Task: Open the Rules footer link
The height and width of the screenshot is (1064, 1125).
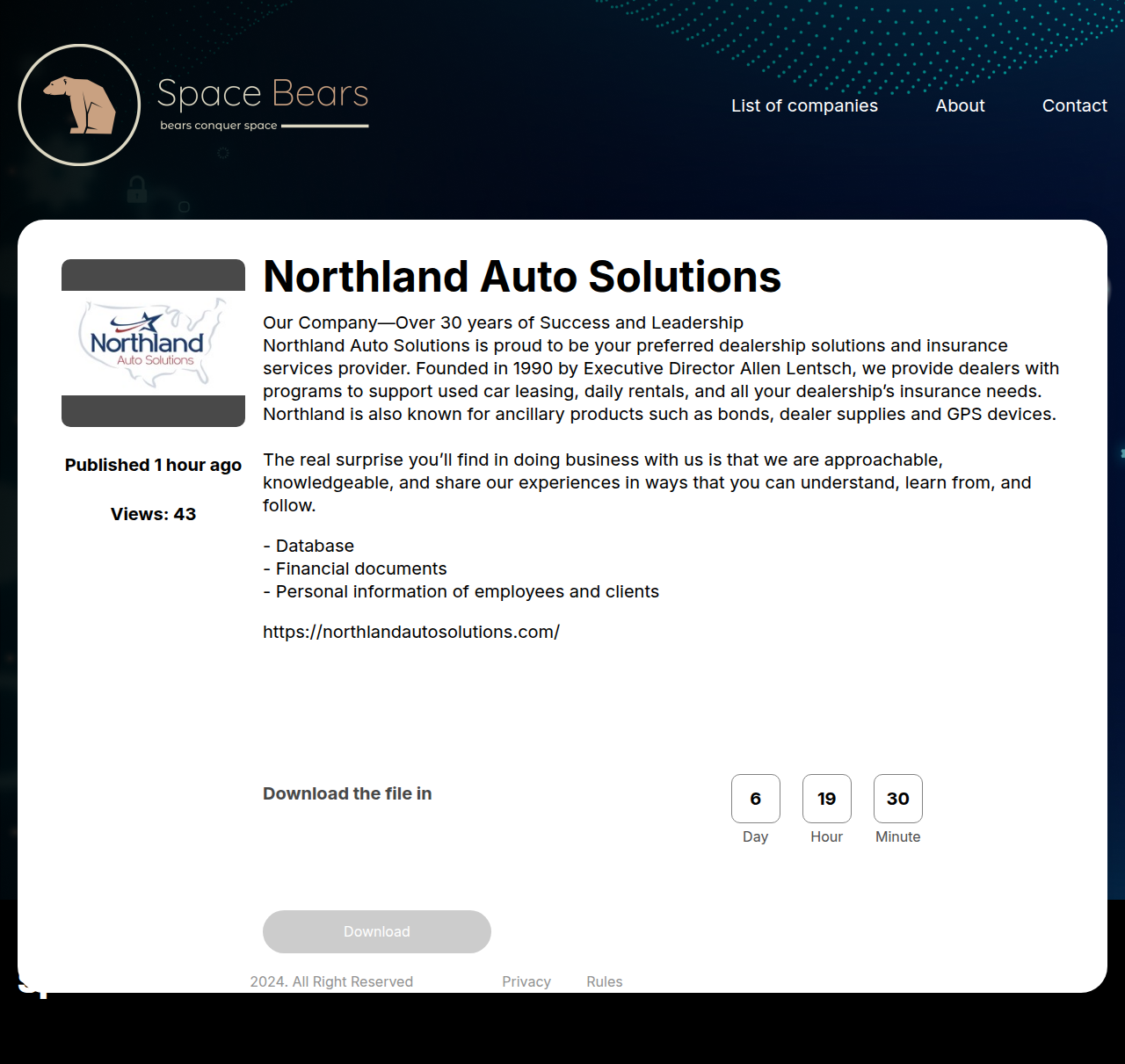Action: 605,981
